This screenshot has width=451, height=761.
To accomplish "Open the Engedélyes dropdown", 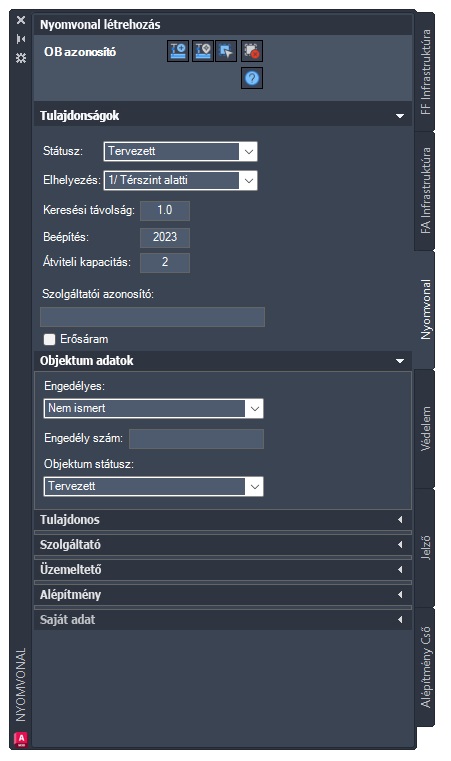I will click(x=153, y=409).
